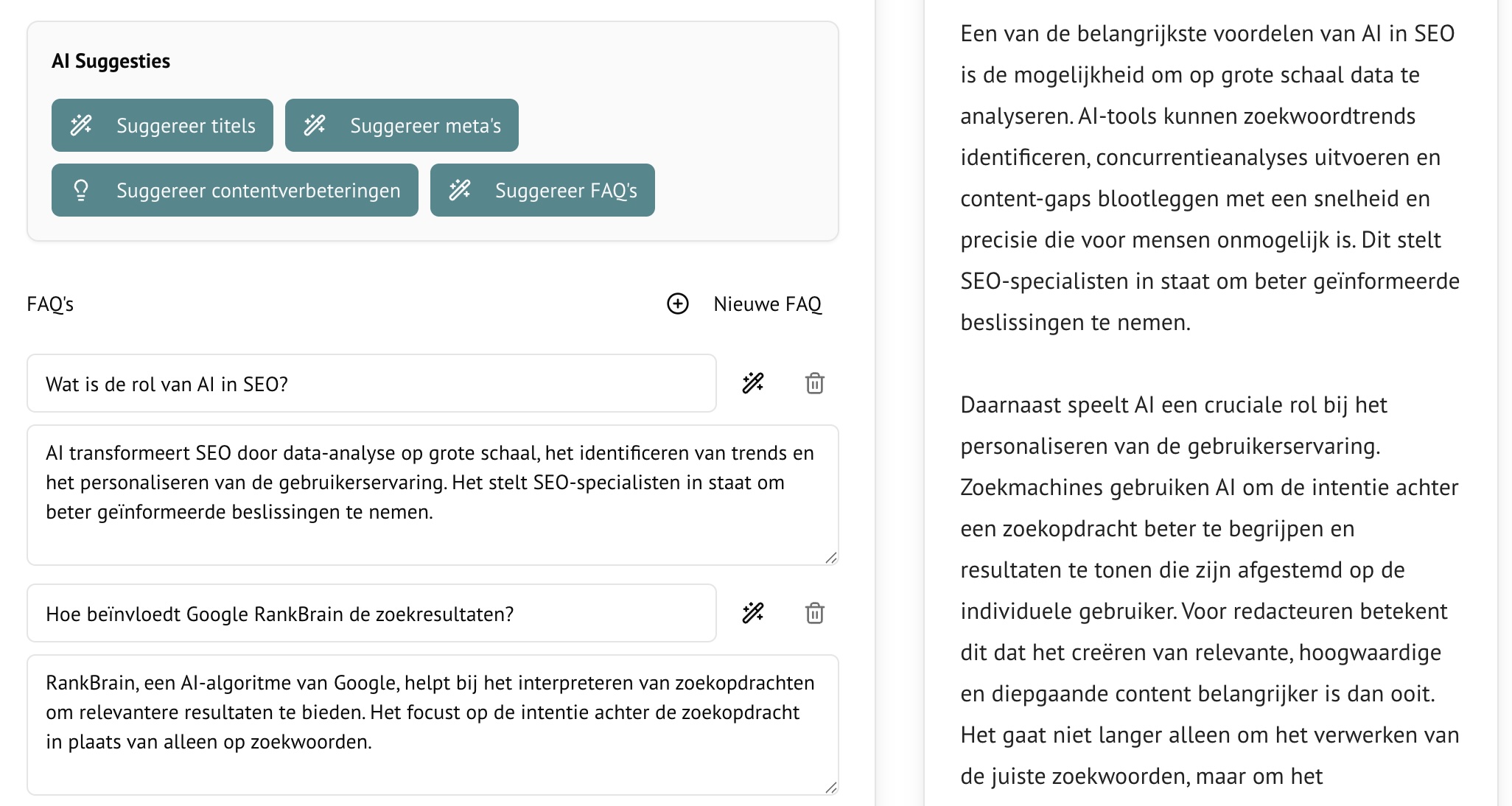Screen dimensions: 1512x806
Task: Click the plus icon next to Nieuwe FAQ
Action: pos(677,304)
